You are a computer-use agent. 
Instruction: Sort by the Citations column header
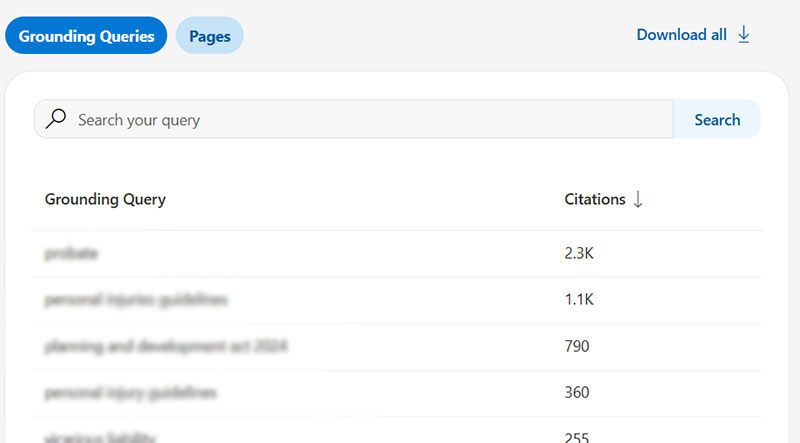595,199
